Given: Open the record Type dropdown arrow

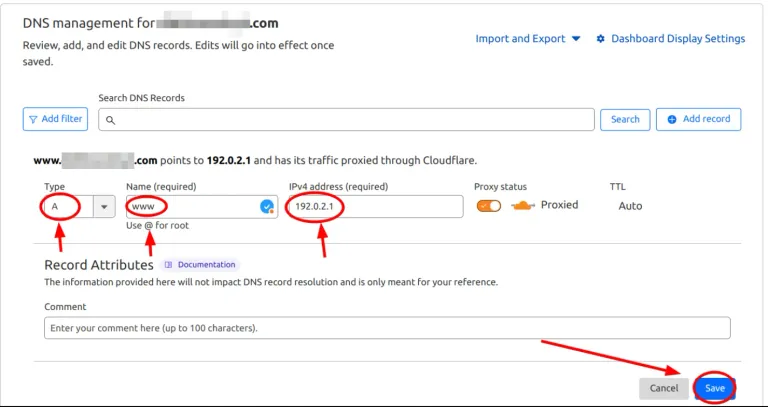Looking at the screenshot, I should point(105,207).
